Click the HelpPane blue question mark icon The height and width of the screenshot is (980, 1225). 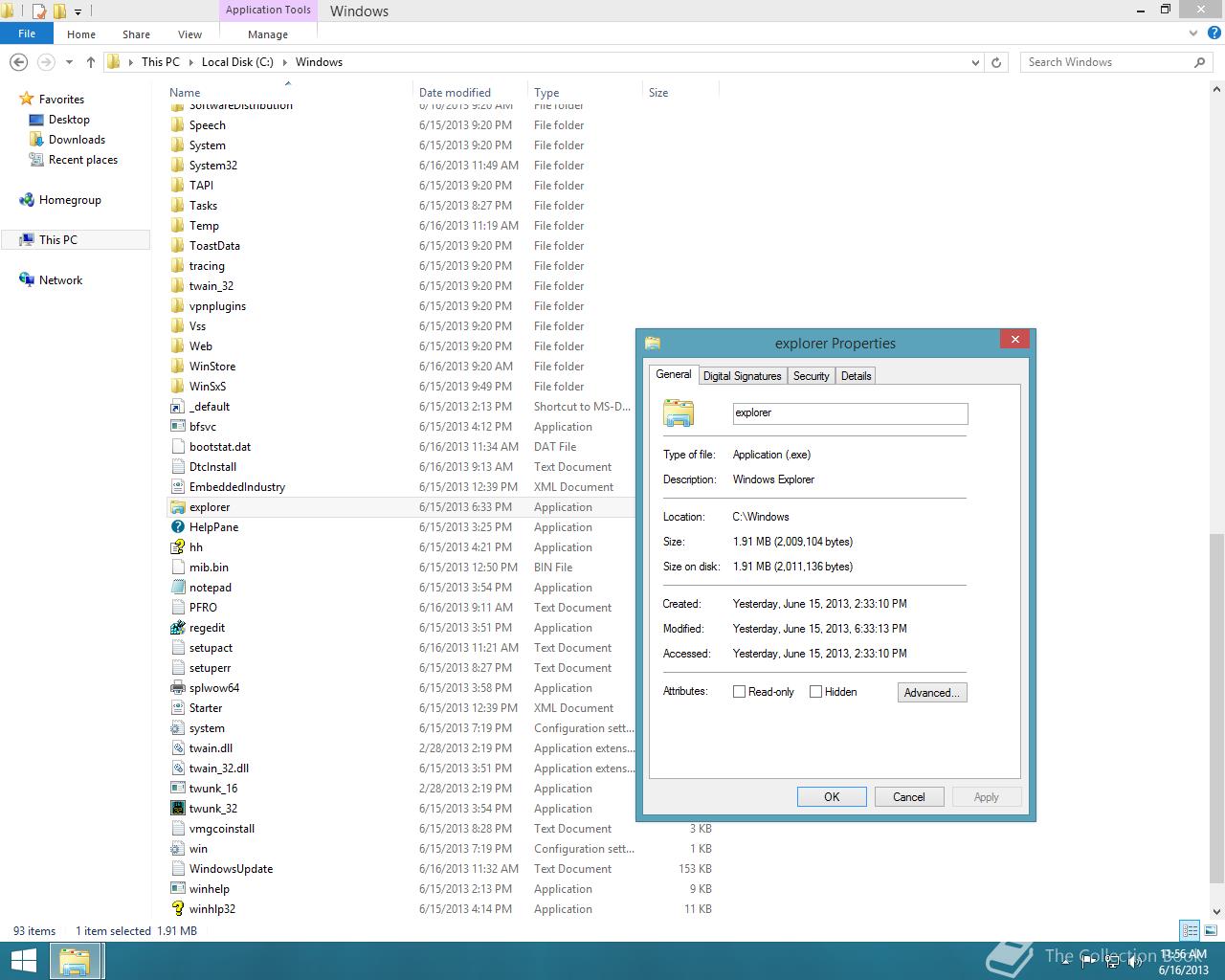(x=177, y=527)
